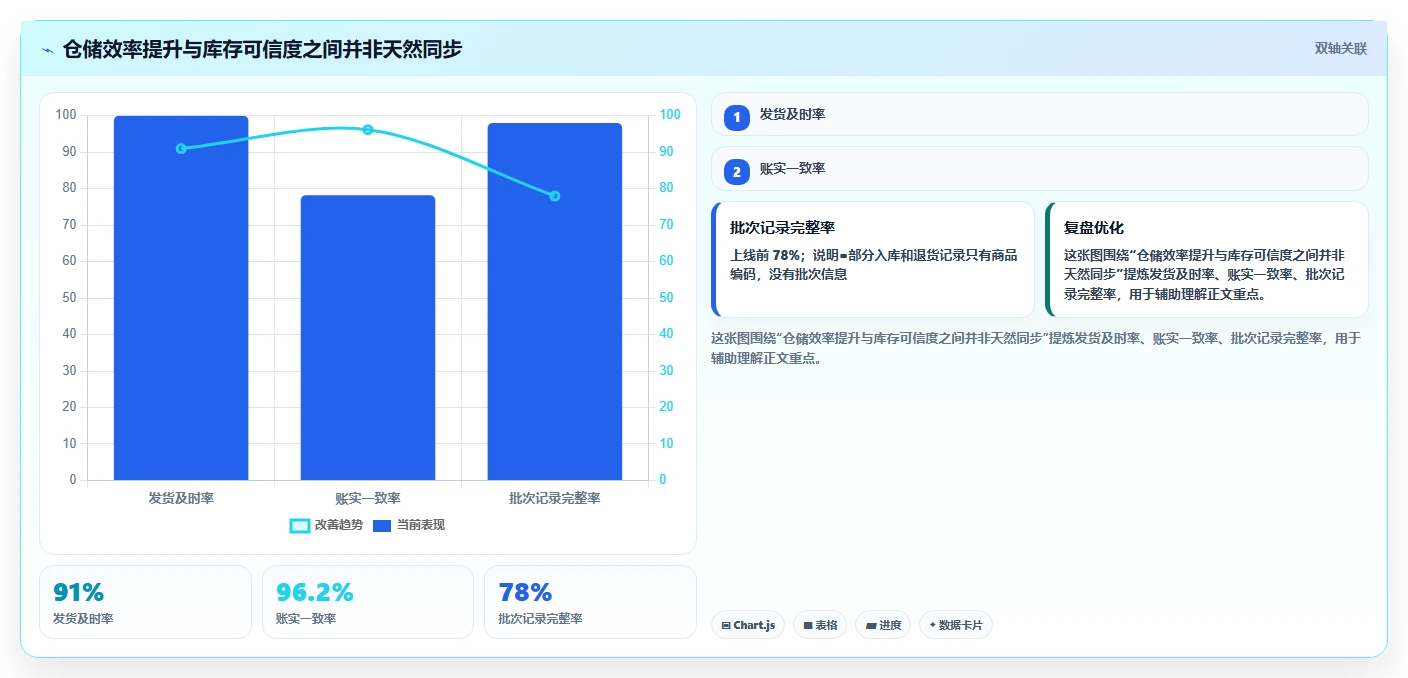Select the 发货及时率 list item

point(1039,114)
